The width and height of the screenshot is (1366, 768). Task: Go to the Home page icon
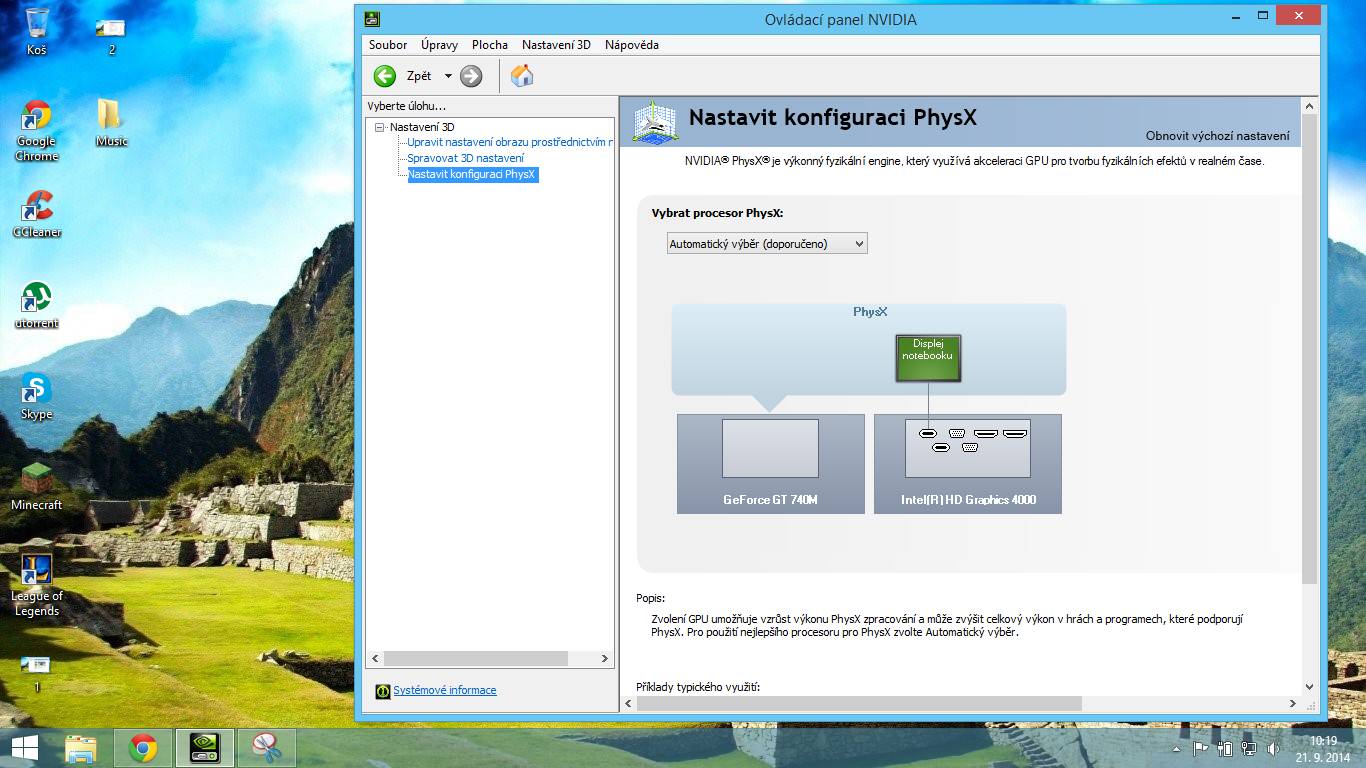pos(522,76)
